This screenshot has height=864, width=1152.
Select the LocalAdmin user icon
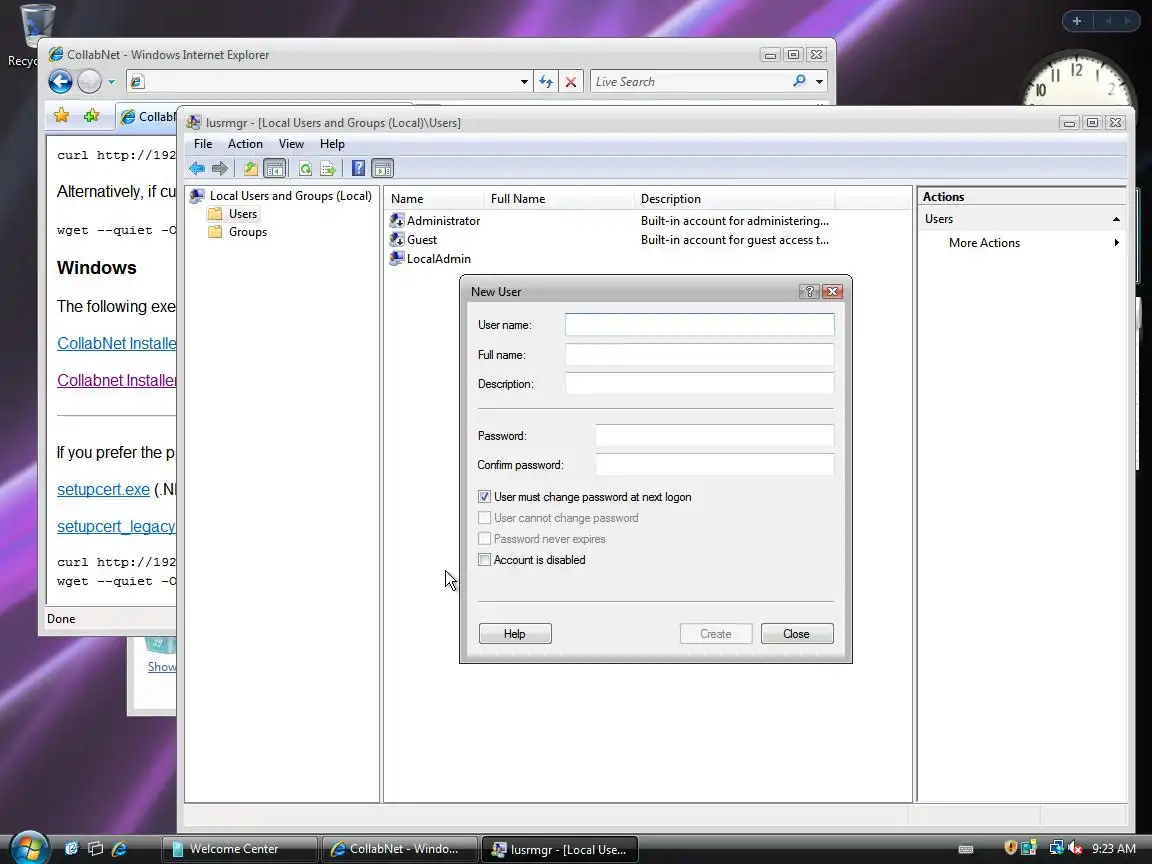click(397, 259)
